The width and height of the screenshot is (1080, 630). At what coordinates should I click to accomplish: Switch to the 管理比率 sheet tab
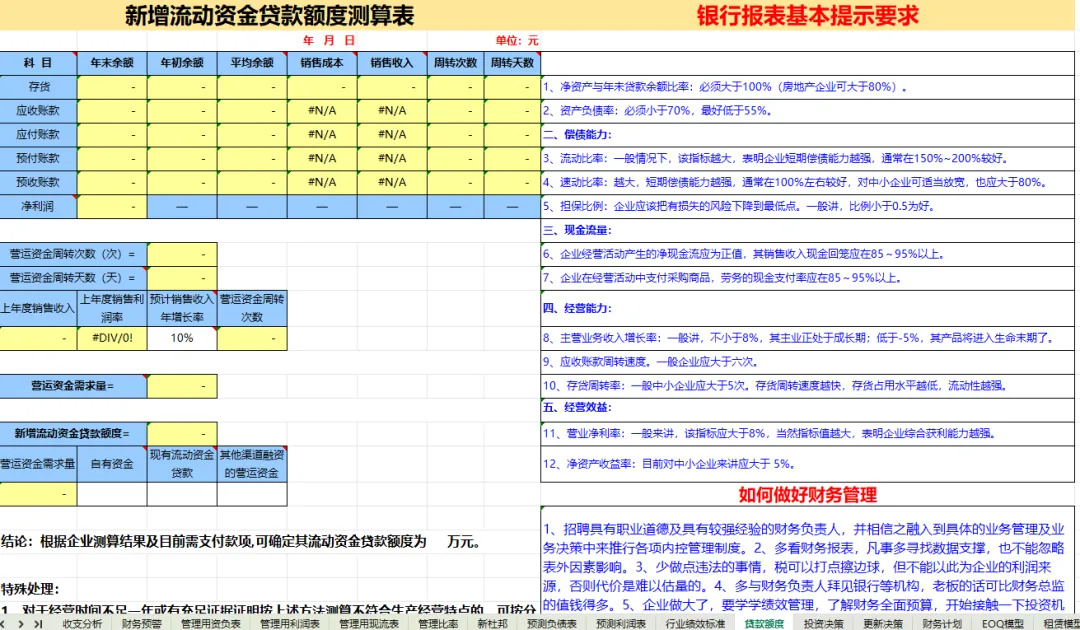click(439, 623)
